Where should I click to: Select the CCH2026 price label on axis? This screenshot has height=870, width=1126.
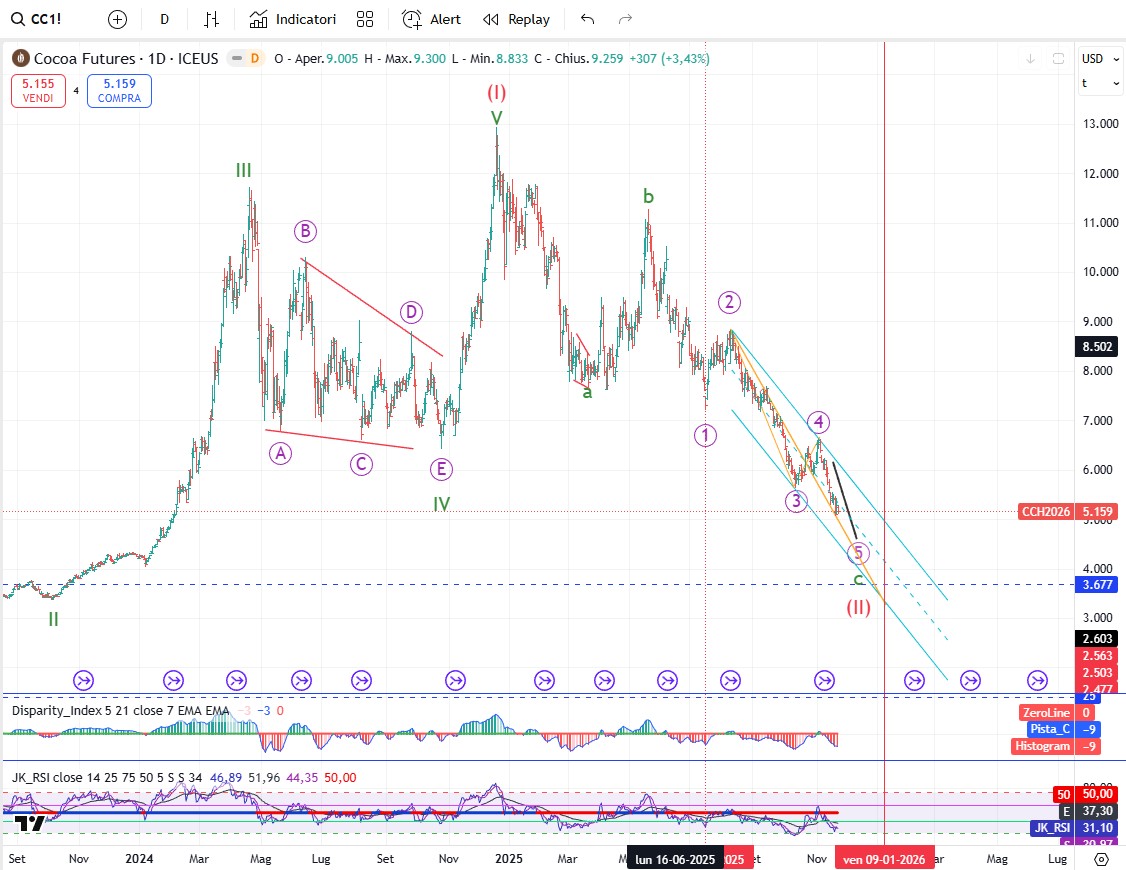click(x=1045, y=512)
